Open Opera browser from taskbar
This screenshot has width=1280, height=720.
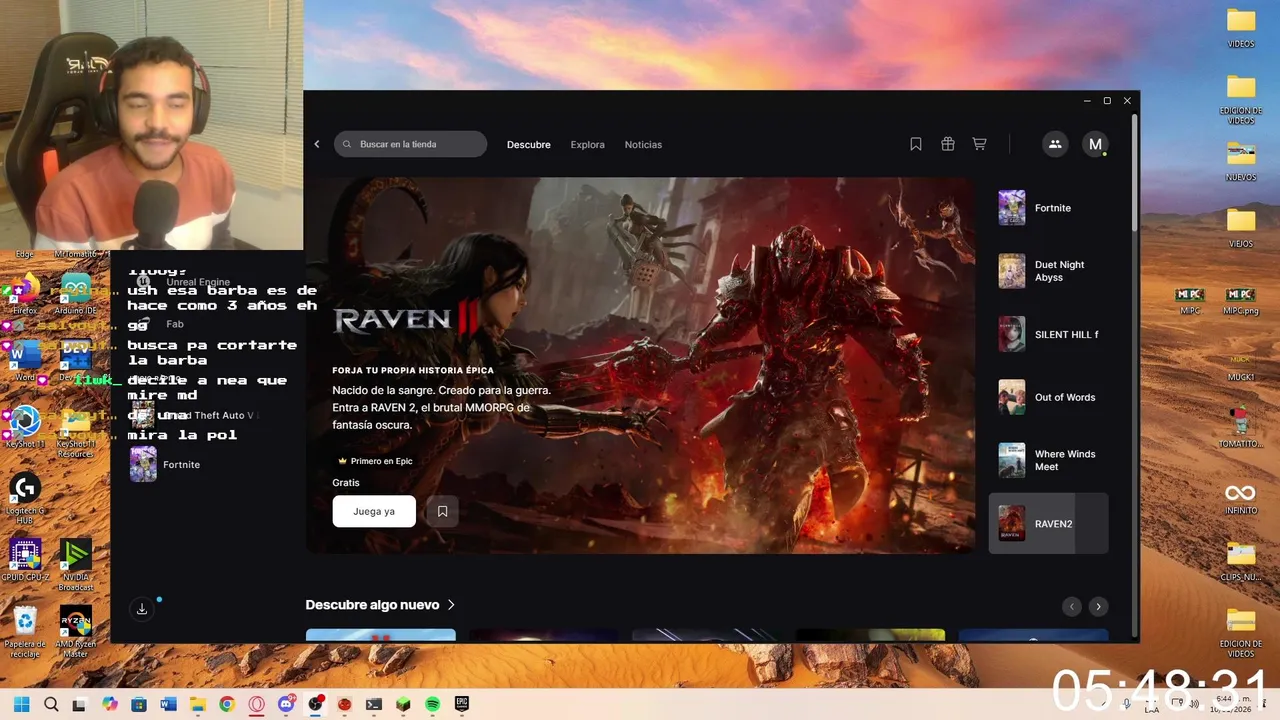click(256, 704)
